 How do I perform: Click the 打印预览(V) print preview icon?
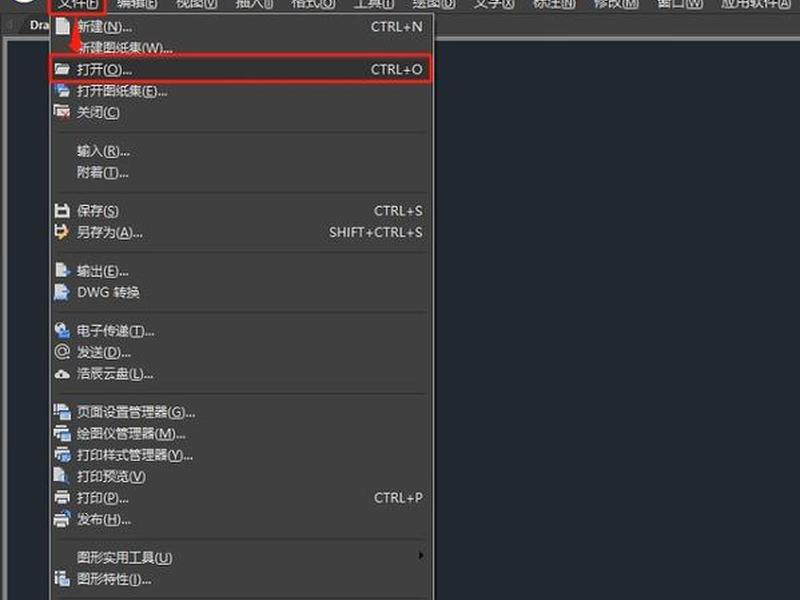(61, 476)
